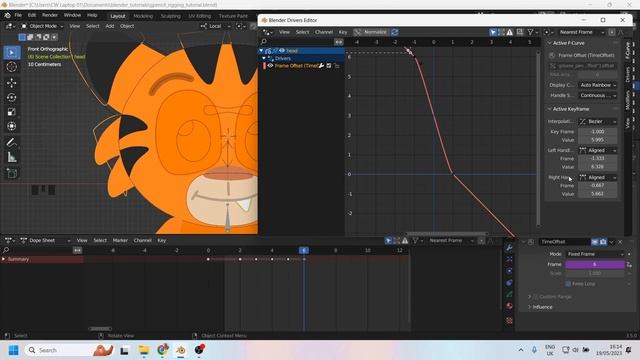Select the Annotate tool
Image resolution: width=640 pixels, height=360 pixels.
click(x=11, y=142)
